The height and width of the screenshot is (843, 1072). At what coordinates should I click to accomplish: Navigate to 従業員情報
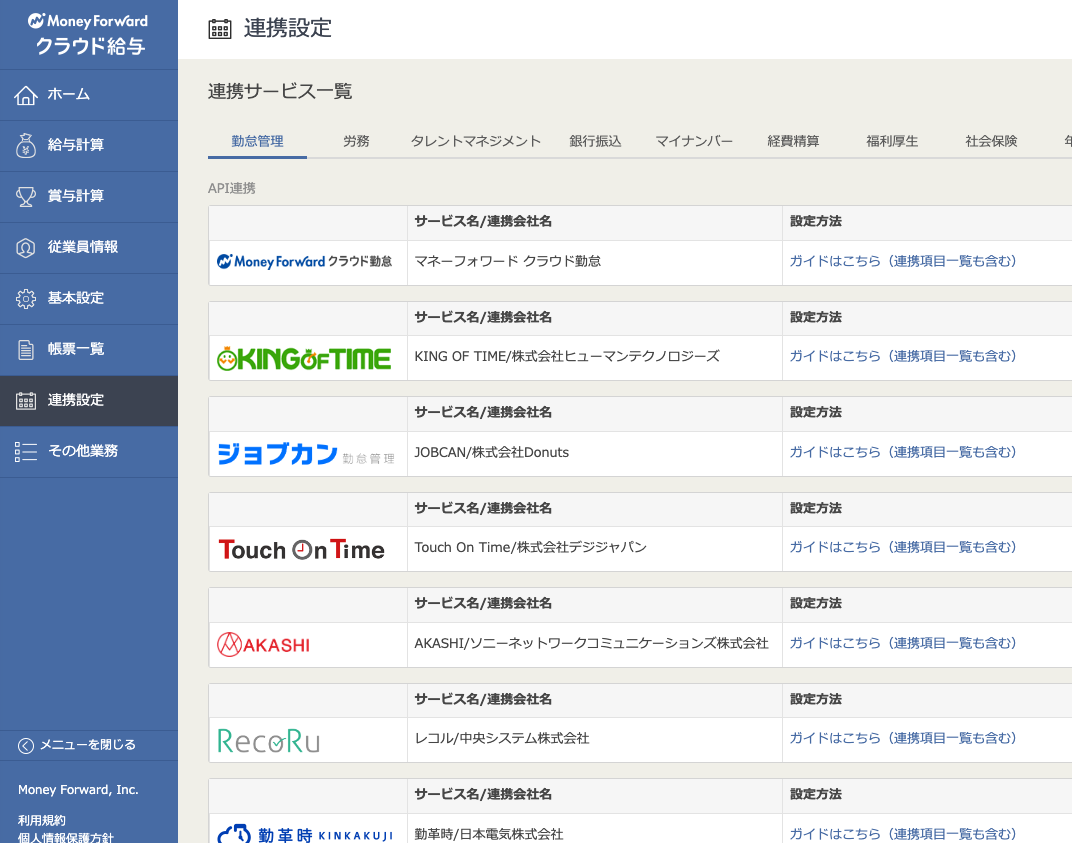click(89, 247)
